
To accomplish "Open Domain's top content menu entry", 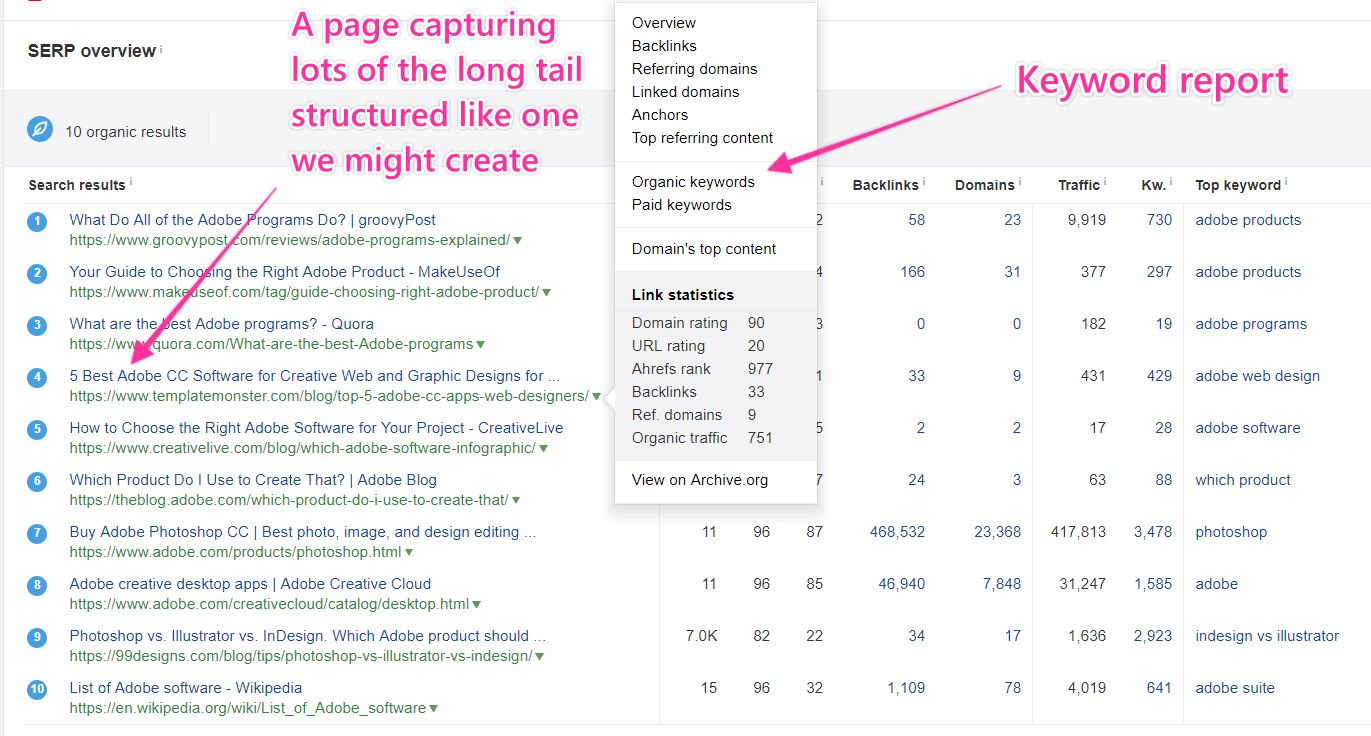I will pyautogui.click(x=704, y=249).
